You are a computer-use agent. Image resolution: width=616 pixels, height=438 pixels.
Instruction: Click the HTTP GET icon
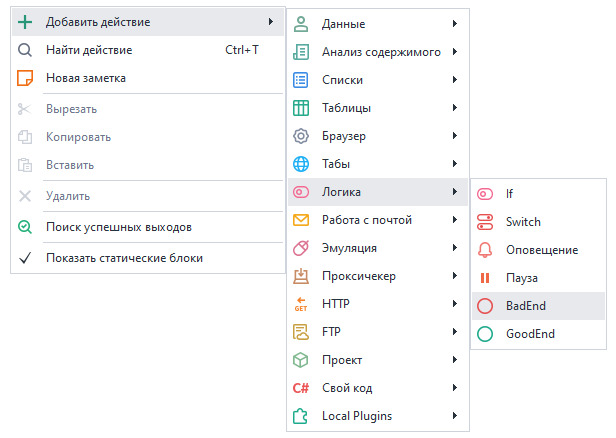[301, 304]
